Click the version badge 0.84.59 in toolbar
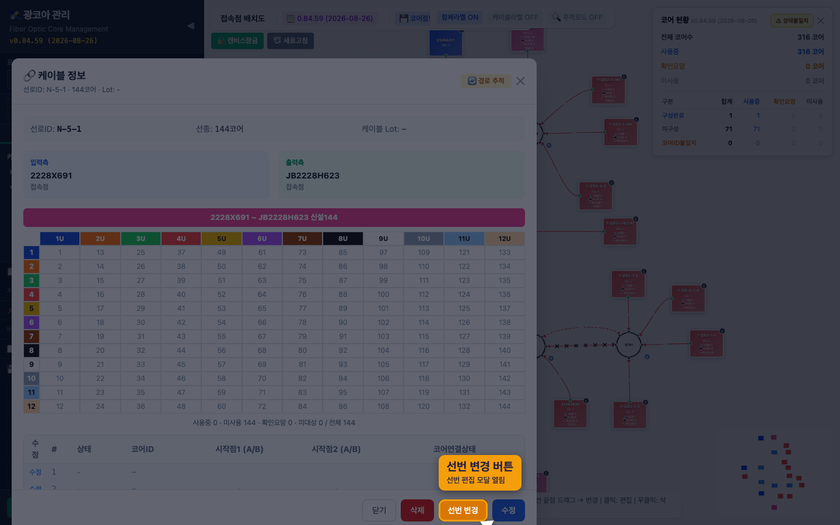This screenshot has width=840, height=525. [x=329, y=18]
